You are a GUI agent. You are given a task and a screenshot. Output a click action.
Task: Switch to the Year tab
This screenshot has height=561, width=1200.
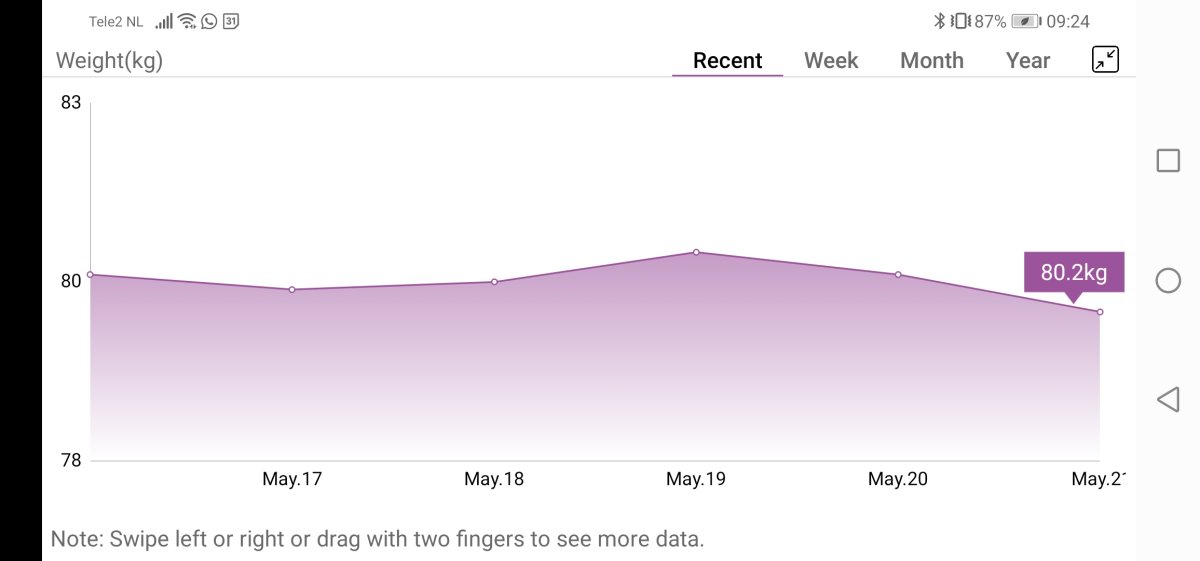1028,60
